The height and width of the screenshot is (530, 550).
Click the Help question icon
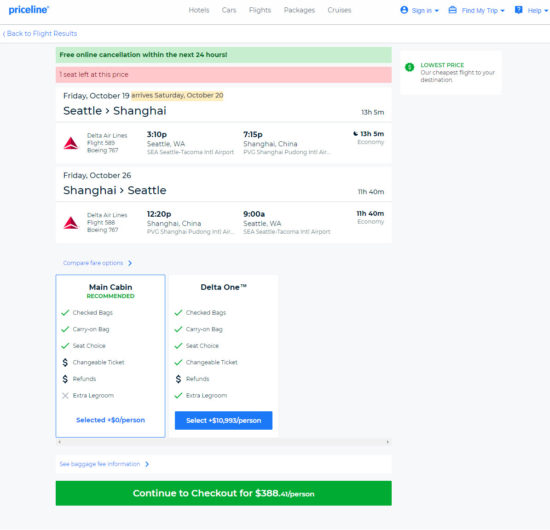pos(518,10)
